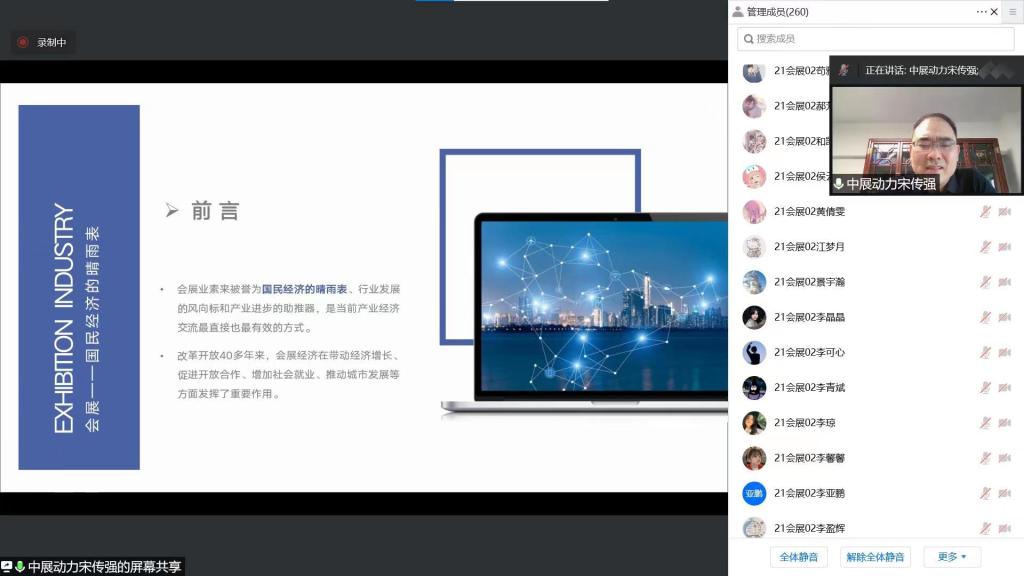Click the 解除全体静音 button
This screenshot has height=576, width=1024.
coord(875,557)
